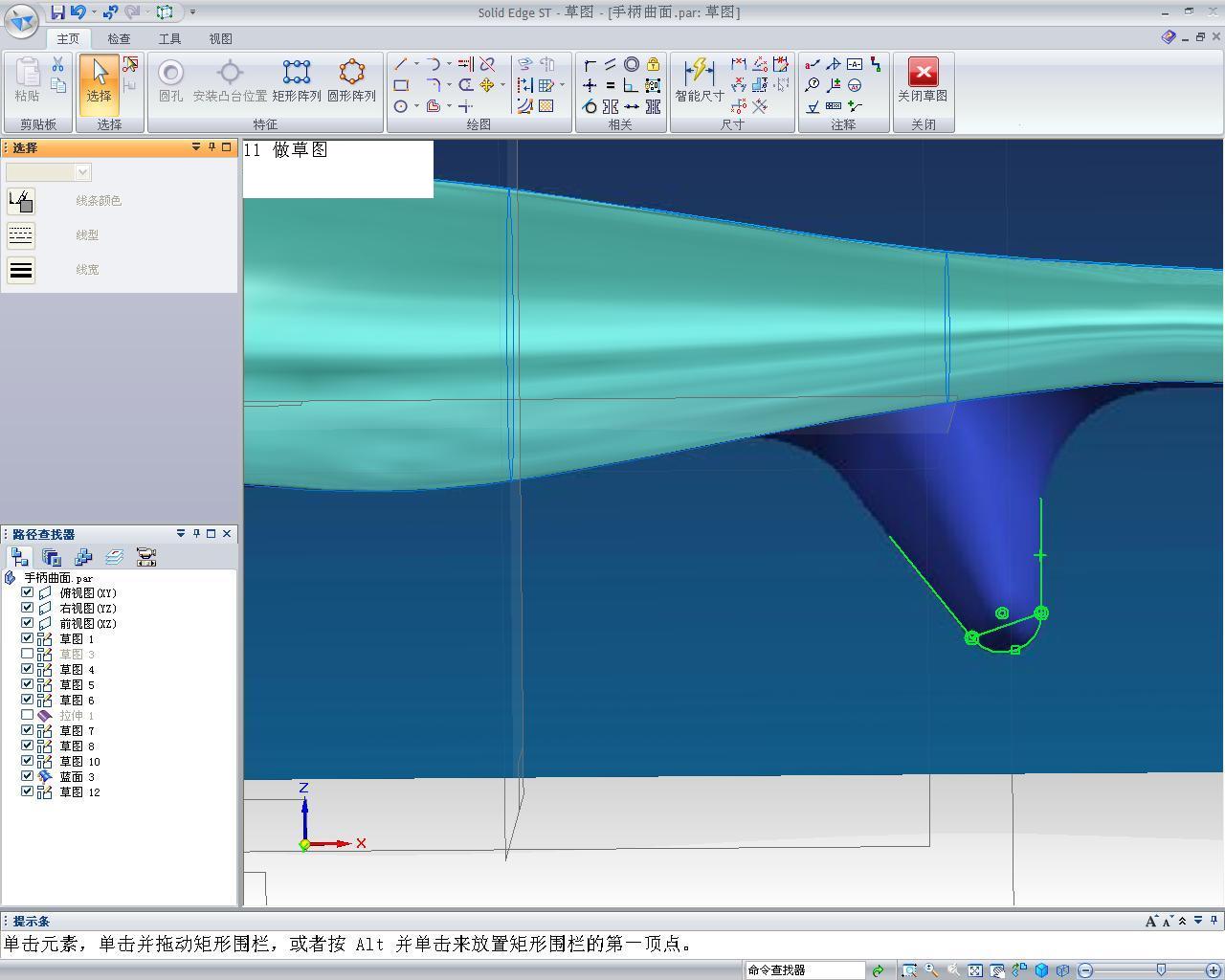Open the Circle tool dropdown arrow

(x=416, y=106)
